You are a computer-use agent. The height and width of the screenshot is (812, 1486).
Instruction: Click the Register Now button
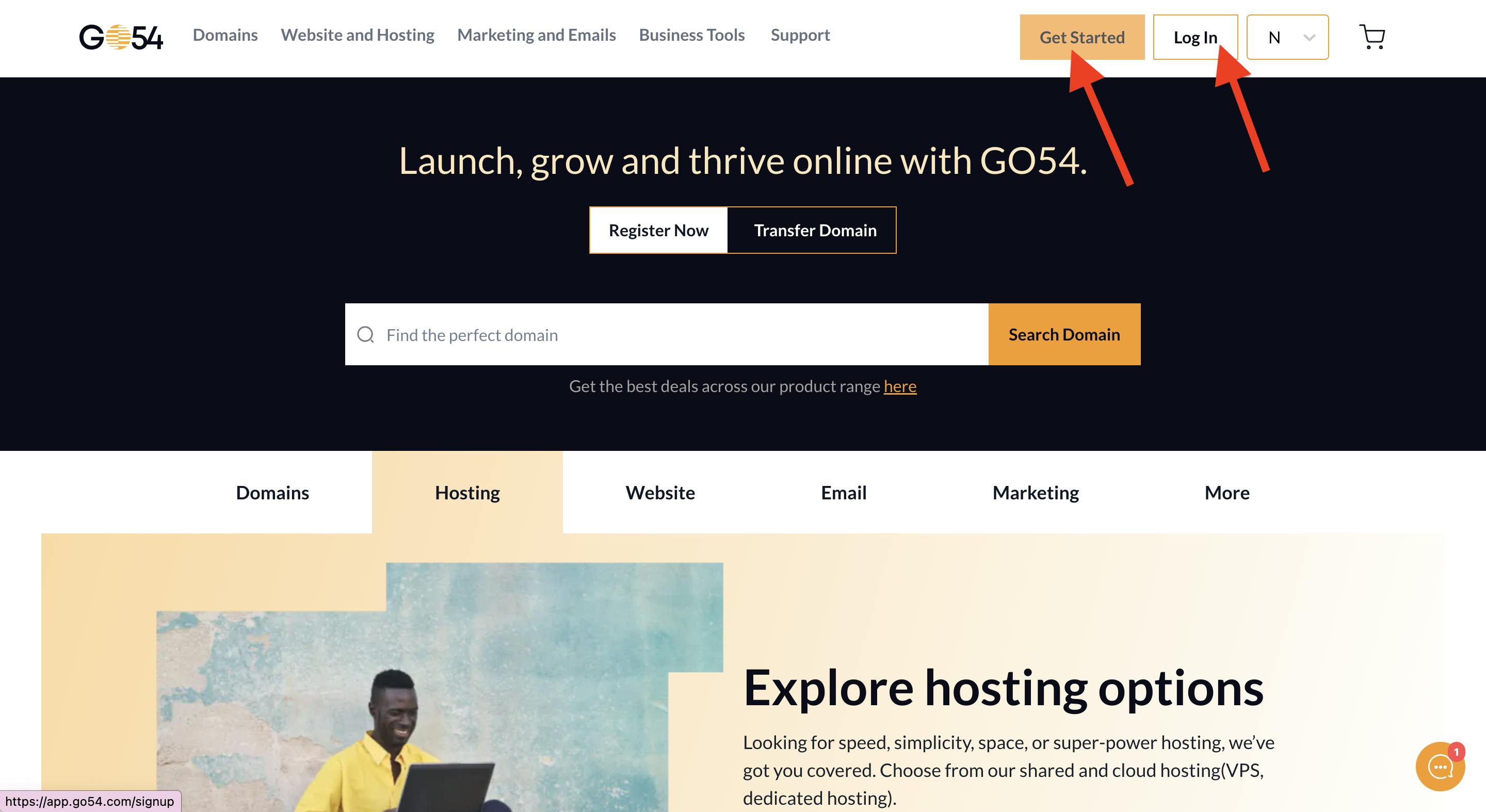659,229
